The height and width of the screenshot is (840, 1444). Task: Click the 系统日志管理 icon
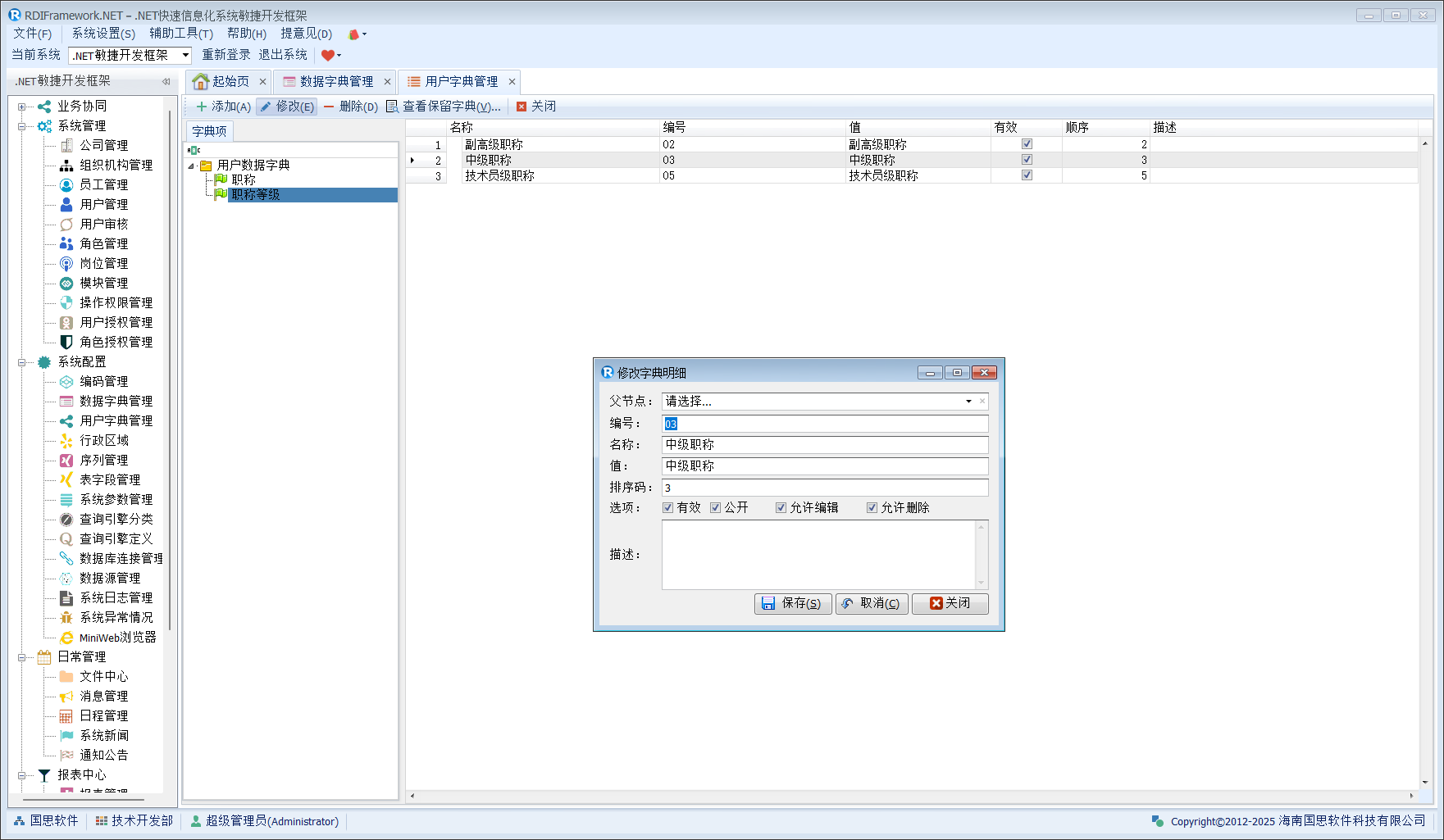pos(66,597)
